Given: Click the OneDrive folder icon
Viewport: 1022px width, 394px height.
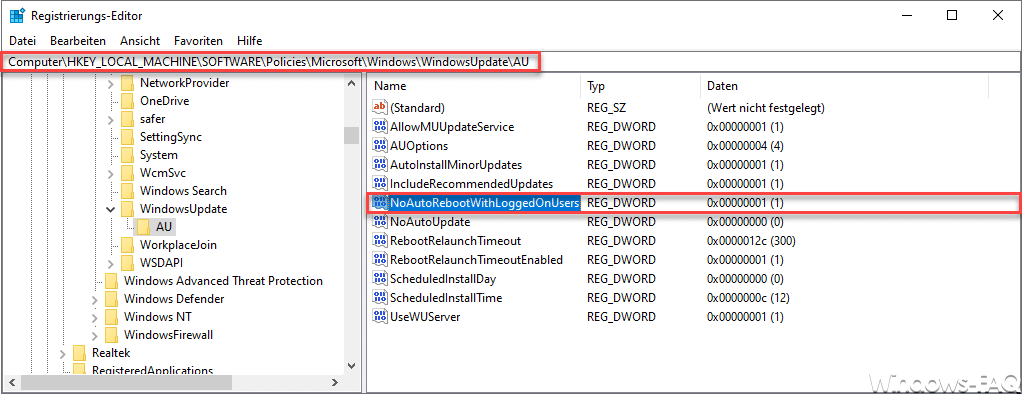Looking at the screenshot, I should pos(128,101).
